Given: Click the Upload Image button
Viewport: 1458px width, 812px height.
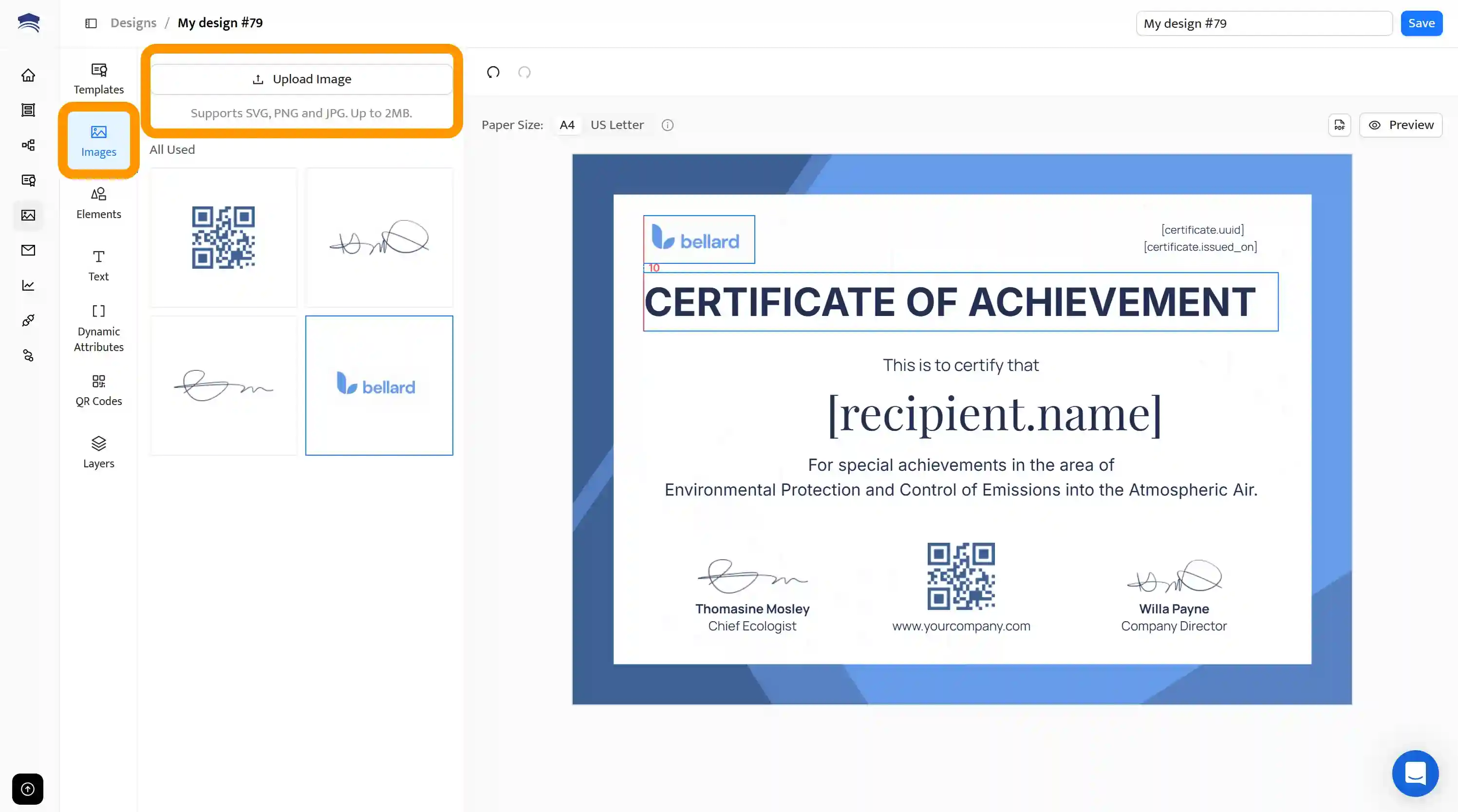Looking at the screenshot, I should 301,79.
